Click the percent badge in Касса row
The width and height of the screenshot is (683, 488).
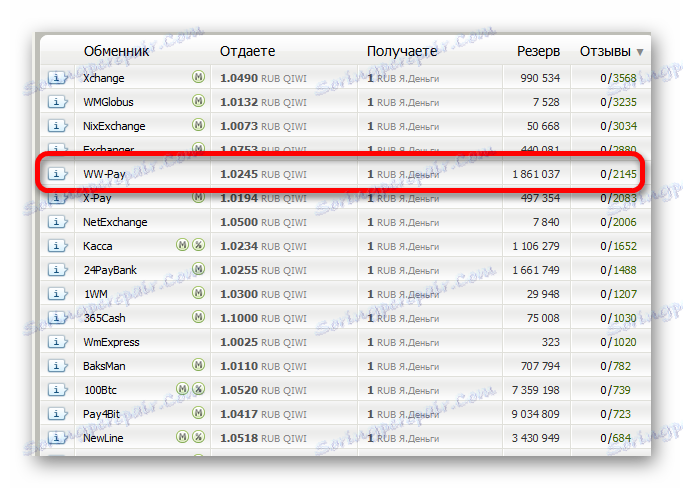point(198,245)
